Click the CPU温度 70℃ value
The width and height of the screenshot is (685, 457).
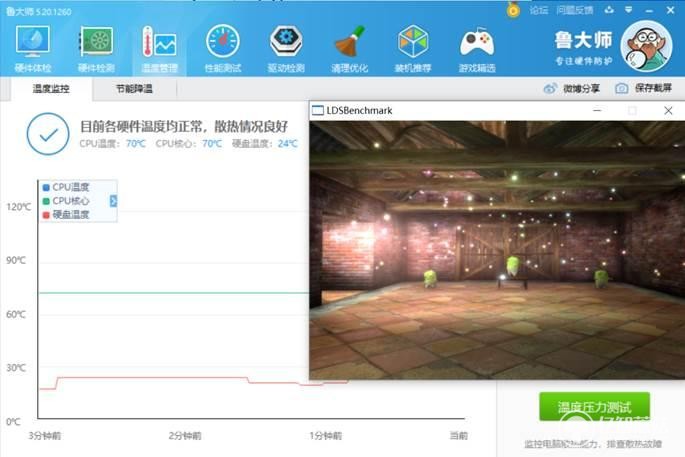(x=136, y=143)
